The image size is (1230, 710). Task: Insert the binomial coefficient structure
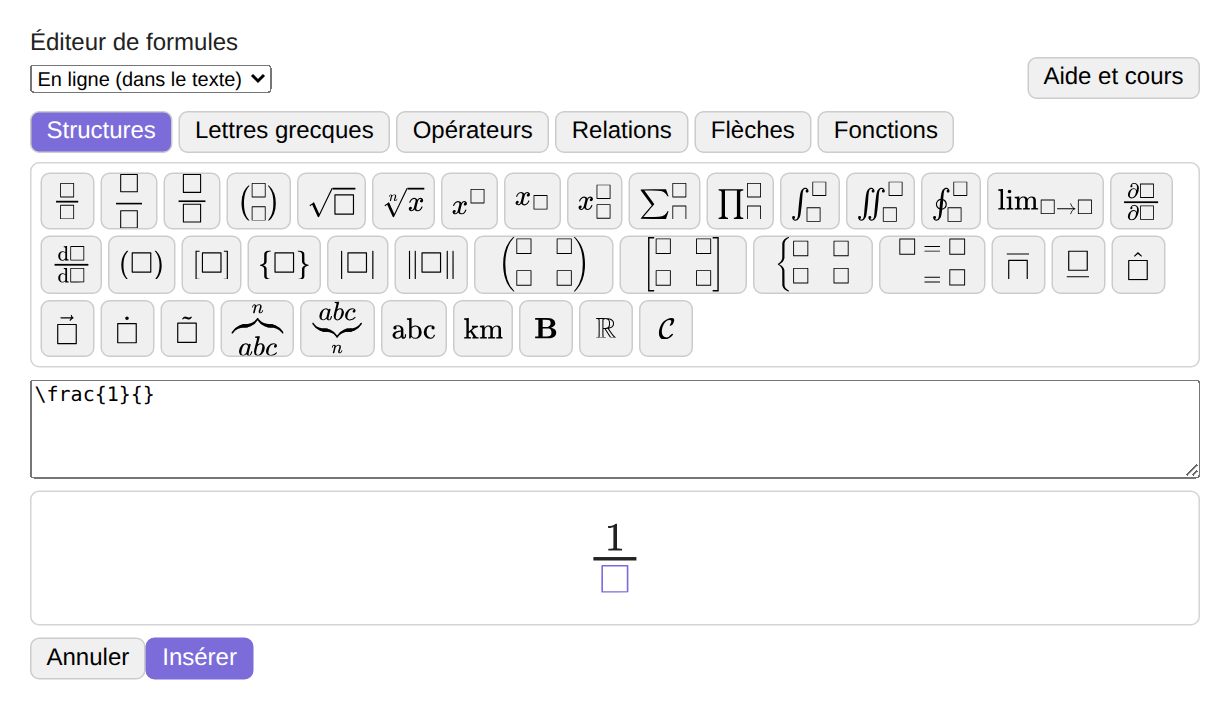259,201
